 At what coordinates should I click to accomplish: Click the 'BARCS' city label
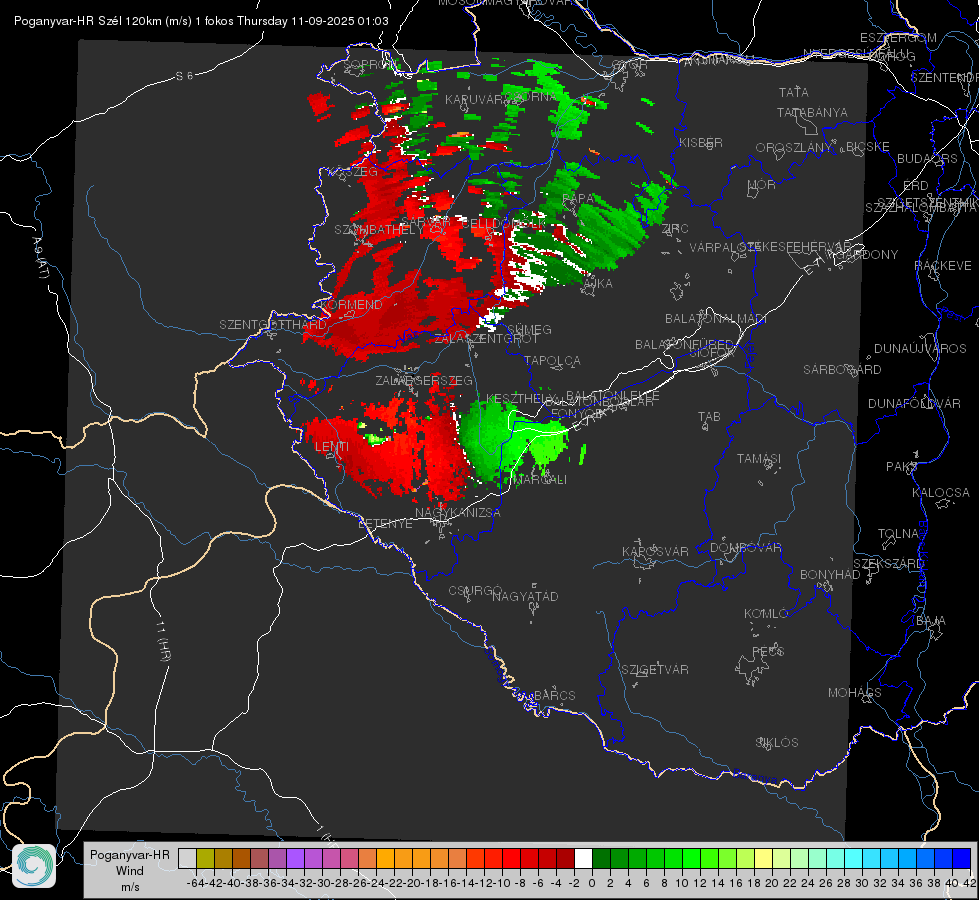tap(554, 695)
